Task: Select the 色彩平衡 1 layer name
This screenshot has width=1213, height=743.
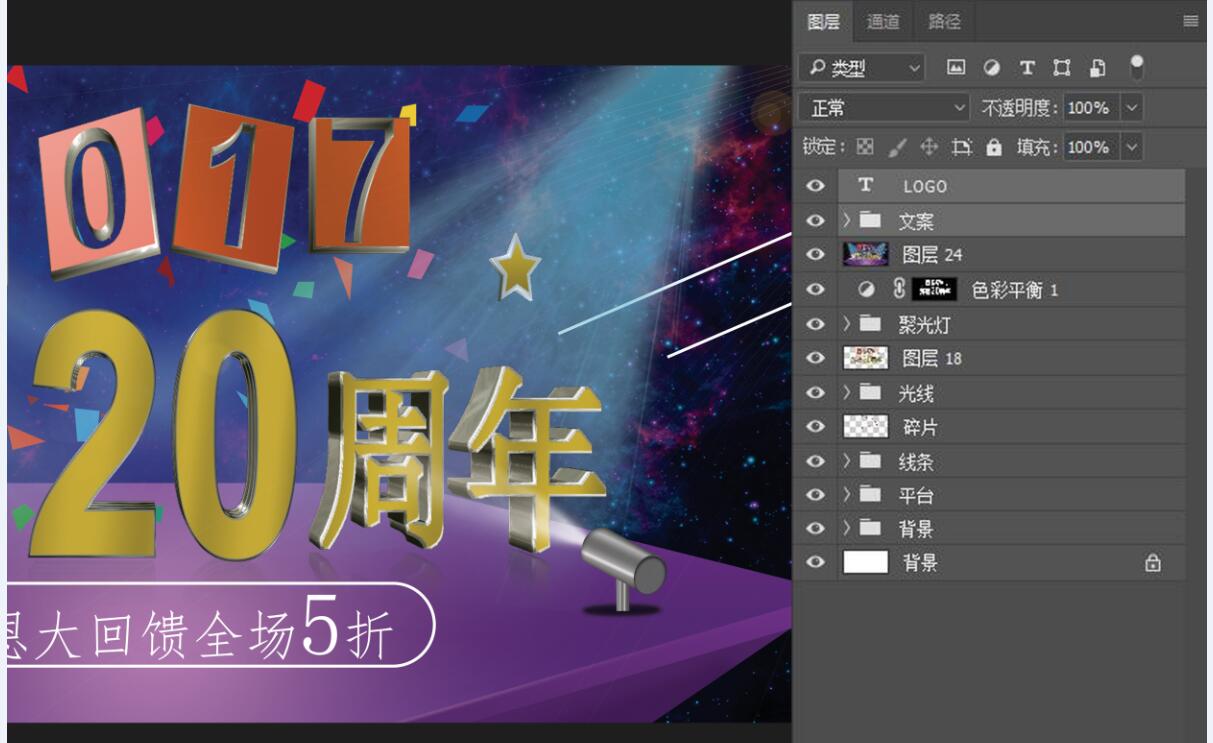Action: (1014, 290)
